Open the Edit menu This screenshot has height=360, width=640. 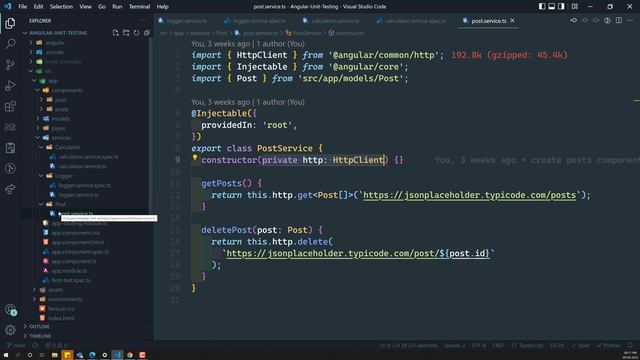38,7
